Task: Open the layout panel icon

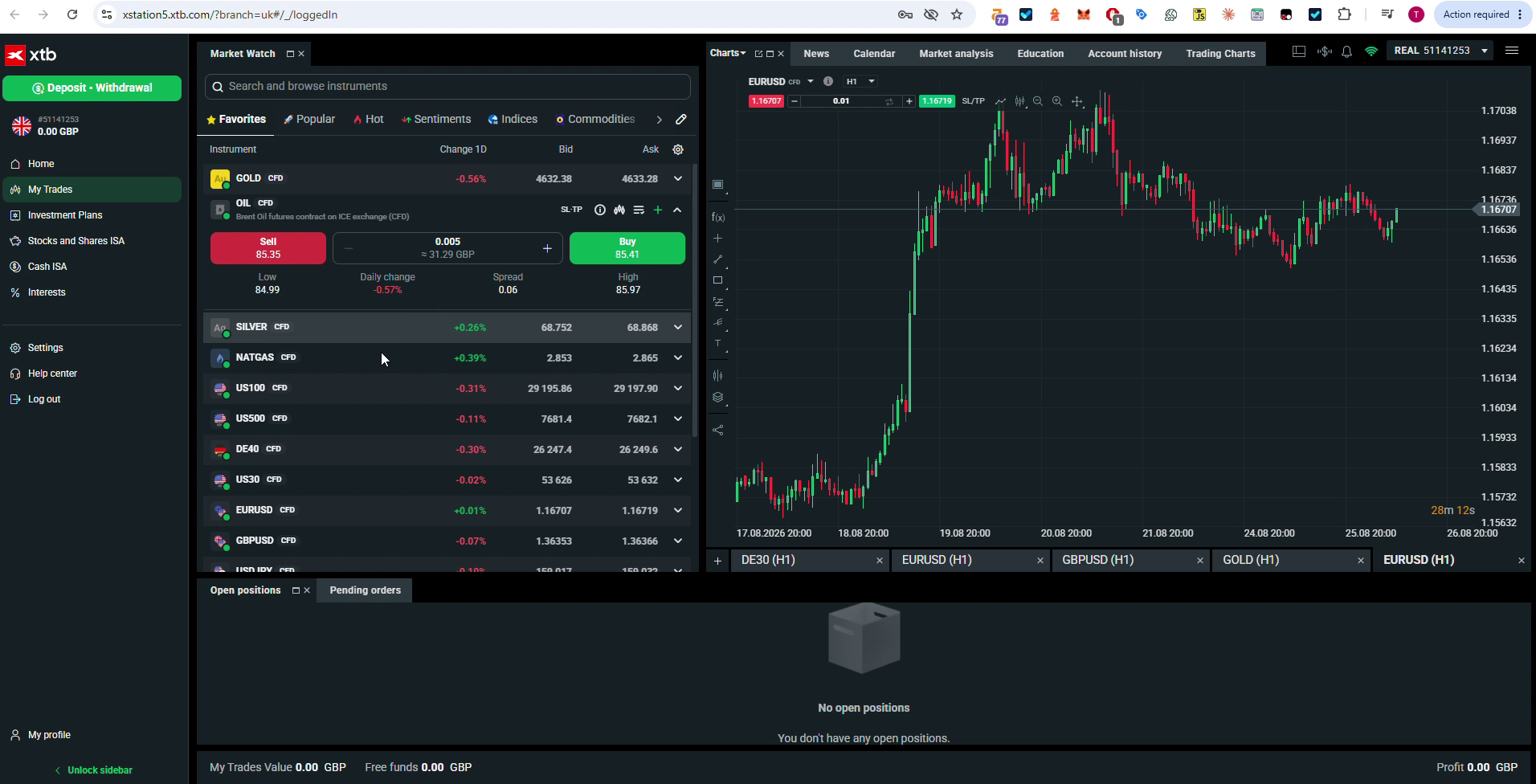Action: (x=1299, y=51)
